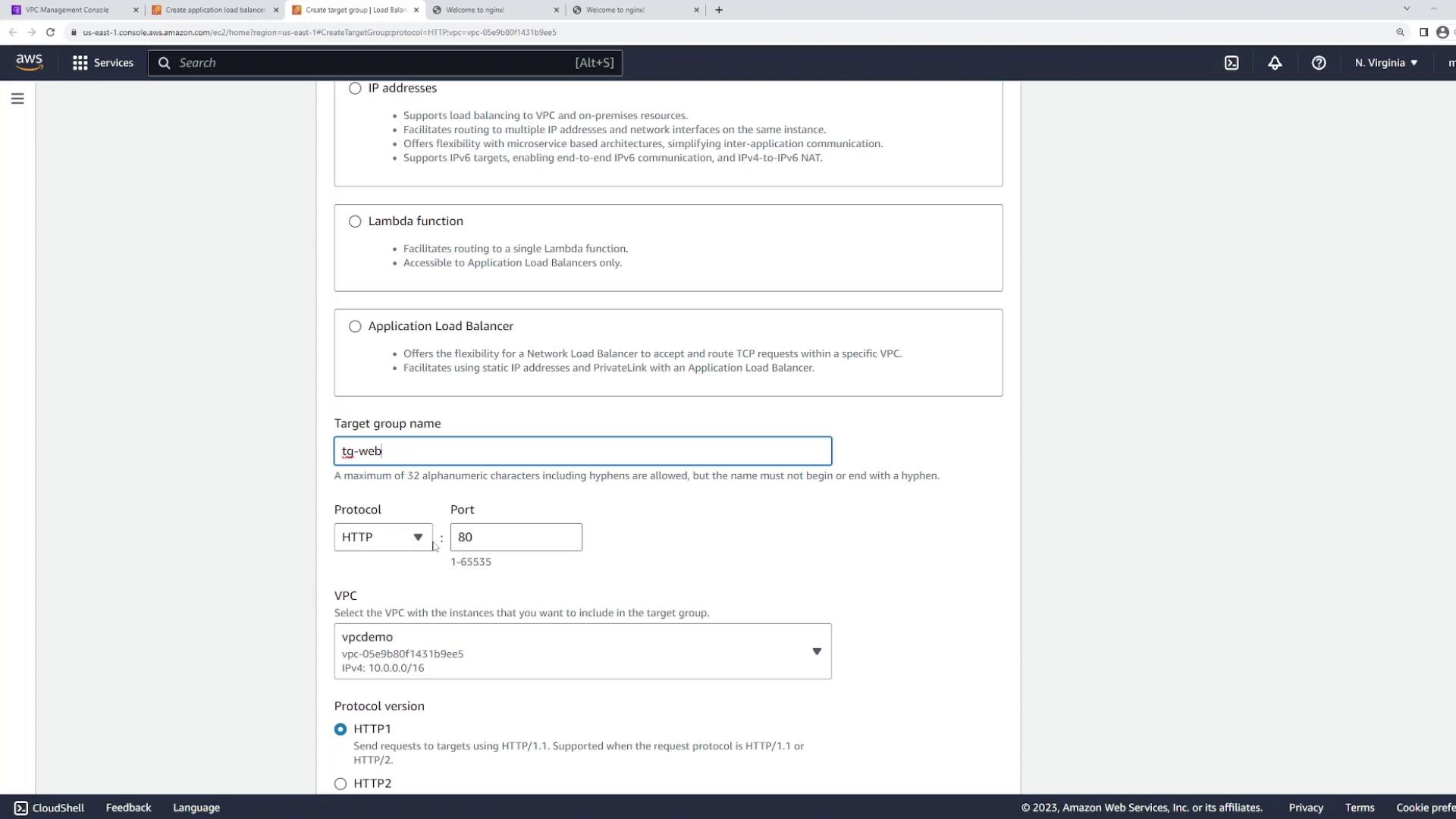Open the notifications bell

pyautogui.click(x=1275, y=63)
